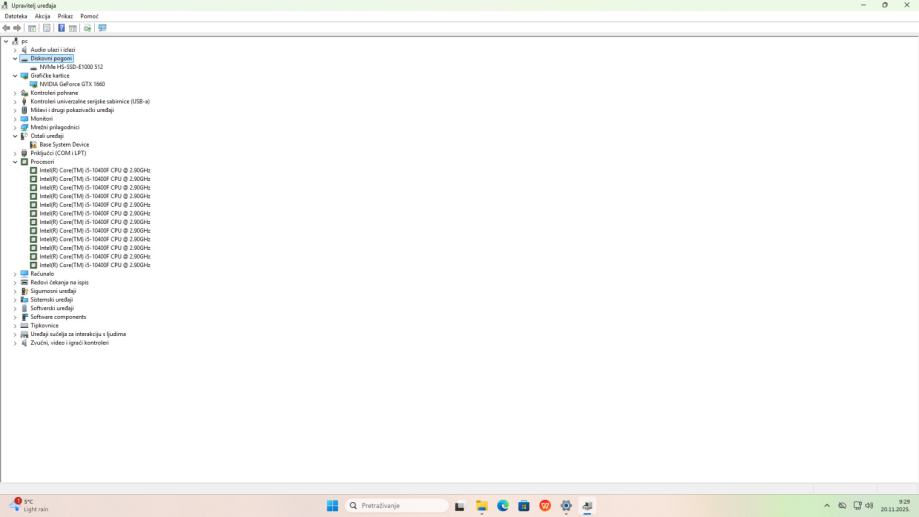Expand Uređaji sučelja za interakciju s ljudima

[15, 334]
